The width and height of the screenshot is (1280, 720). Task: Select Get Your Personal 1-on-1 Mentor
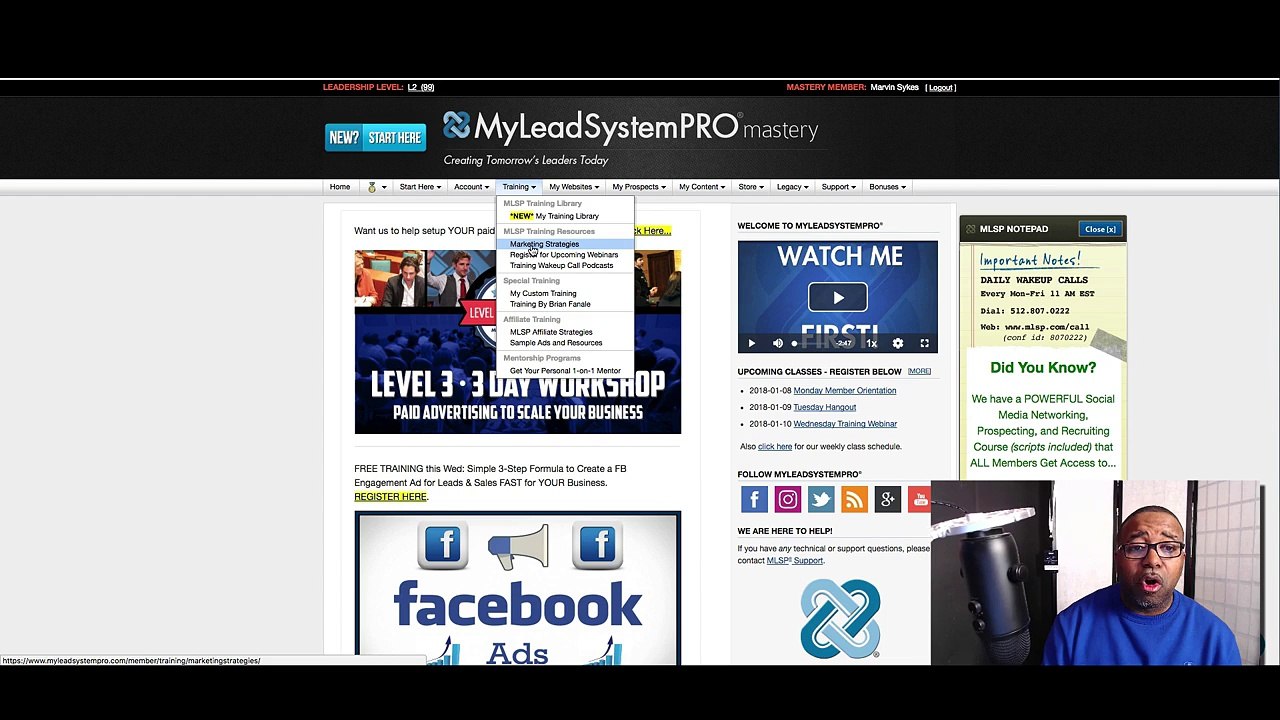[565, 371]
